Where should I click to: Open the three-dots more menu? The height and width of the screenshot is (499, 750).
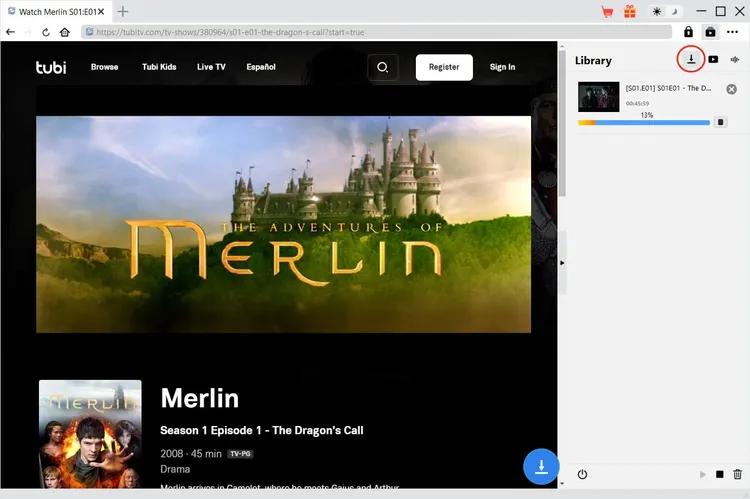(x=732, y=32)
